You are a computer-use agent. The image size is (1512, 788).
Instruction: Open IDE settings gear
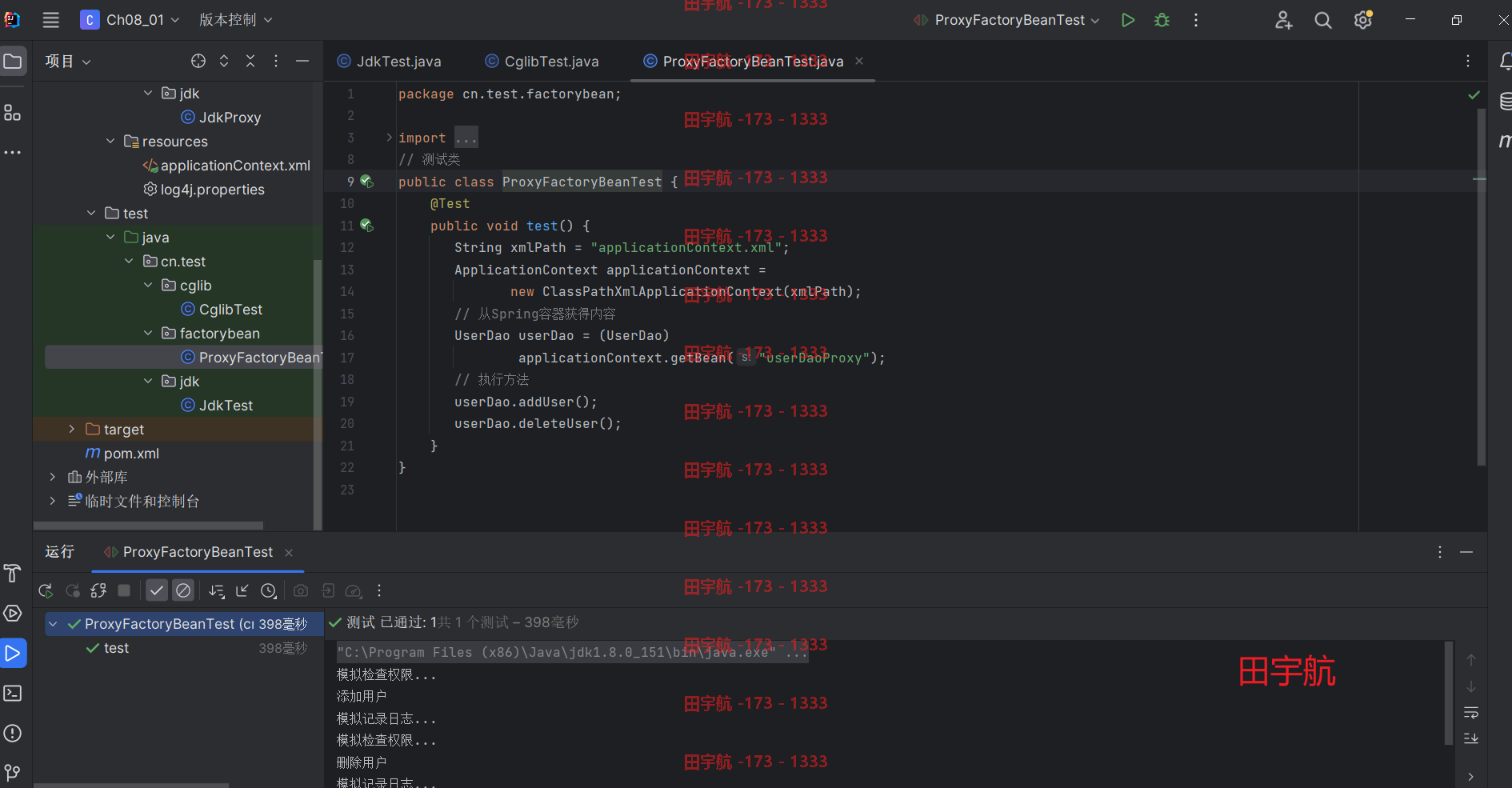coord(1363,20)
